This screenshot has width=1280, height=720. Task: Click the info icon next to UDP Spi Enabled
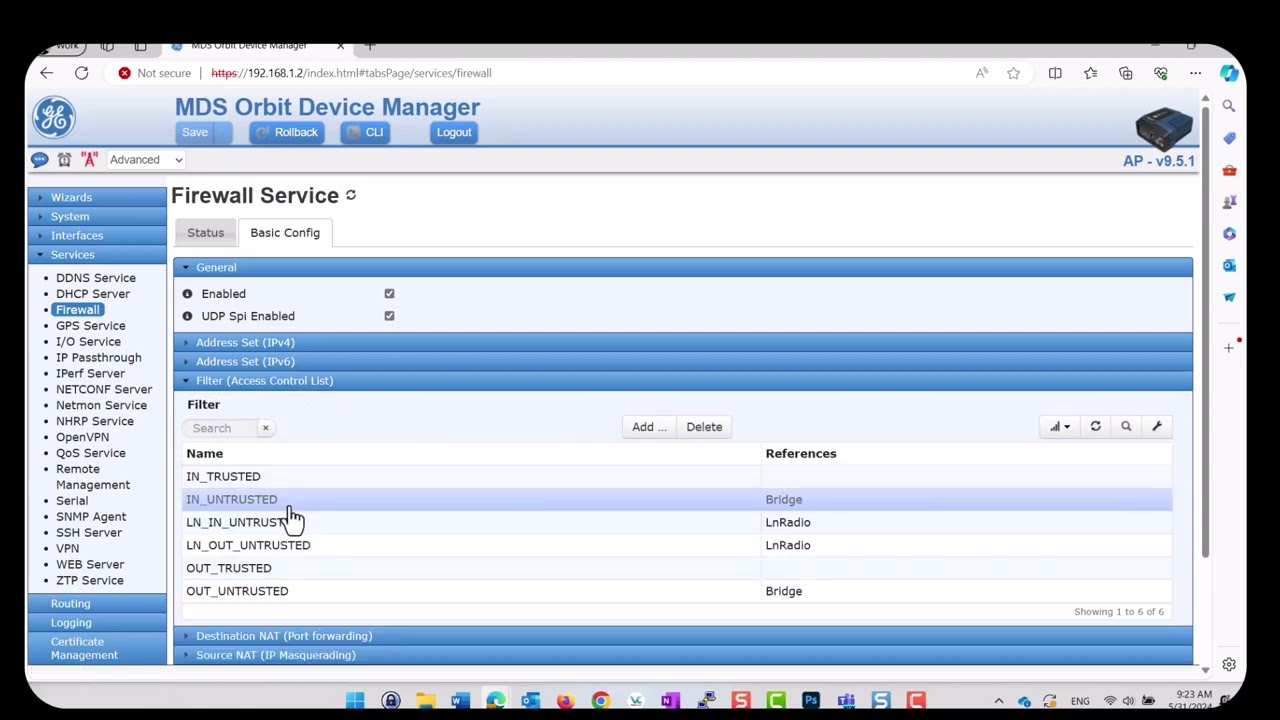click(187, 316)
